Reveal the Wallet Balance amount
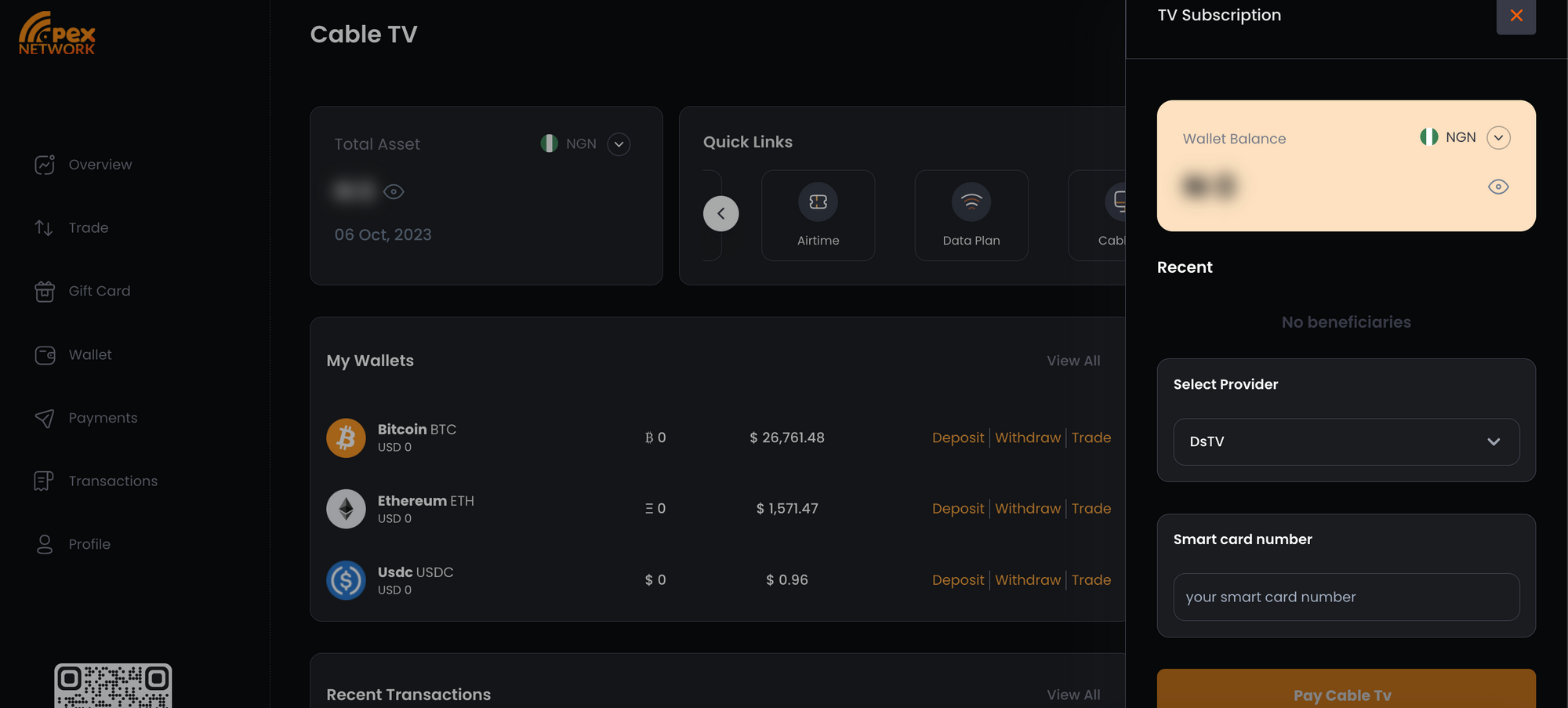The height and width of the screenshot is (708, 1568). point(1498,187)
